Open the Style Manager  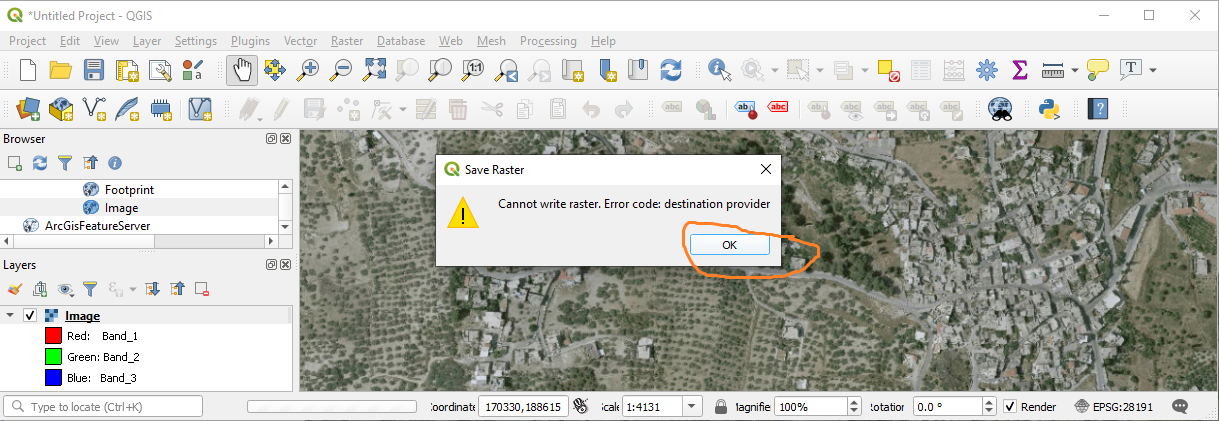pos(193,70)
